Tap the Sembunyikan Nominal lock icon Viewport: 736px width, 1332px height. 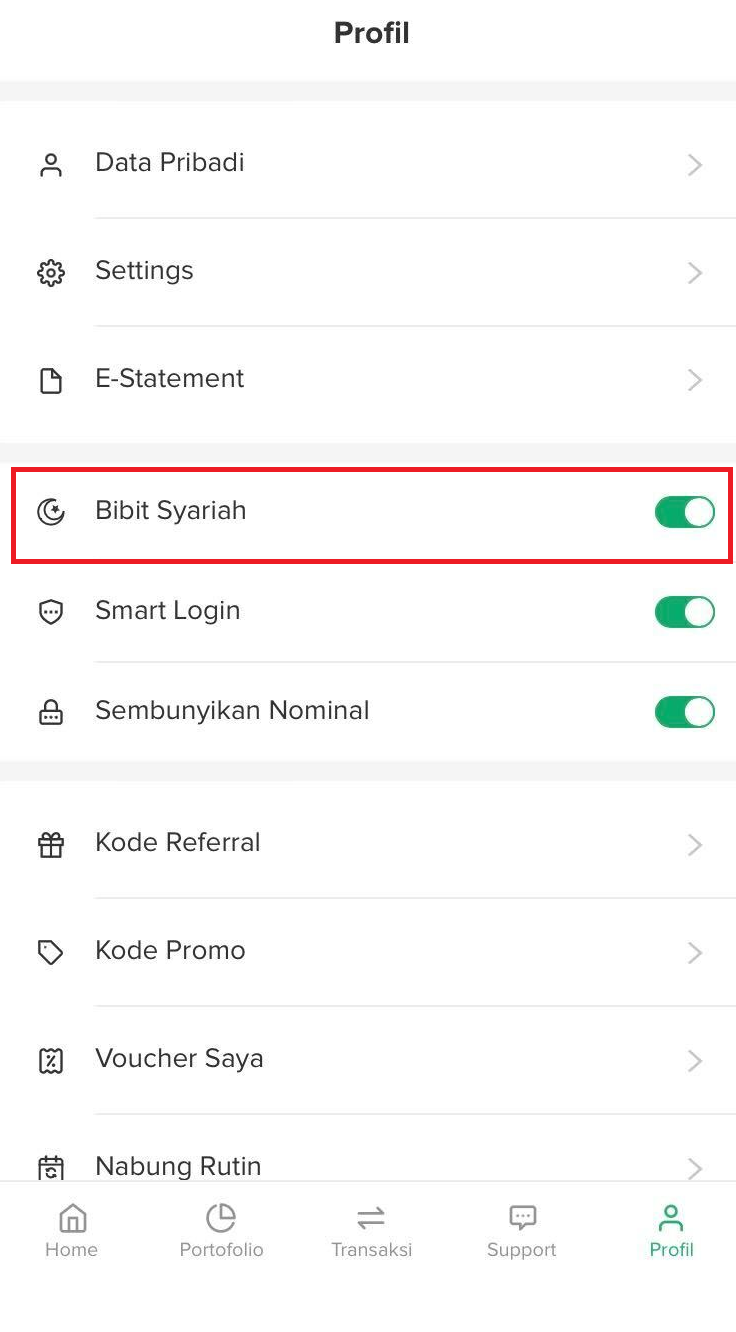coord(50,713)
